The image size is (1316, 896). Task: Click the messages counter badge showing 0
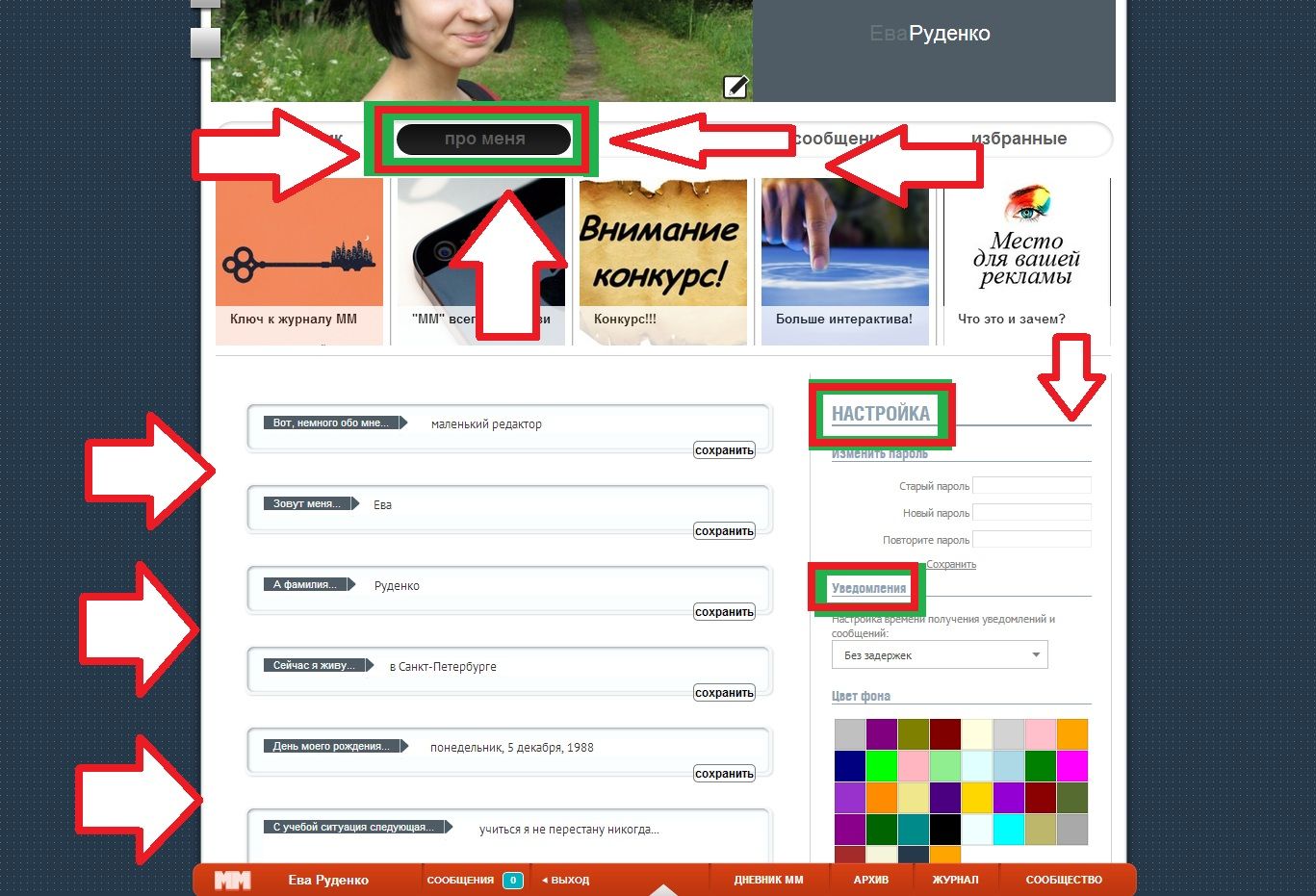click(513, 880)
